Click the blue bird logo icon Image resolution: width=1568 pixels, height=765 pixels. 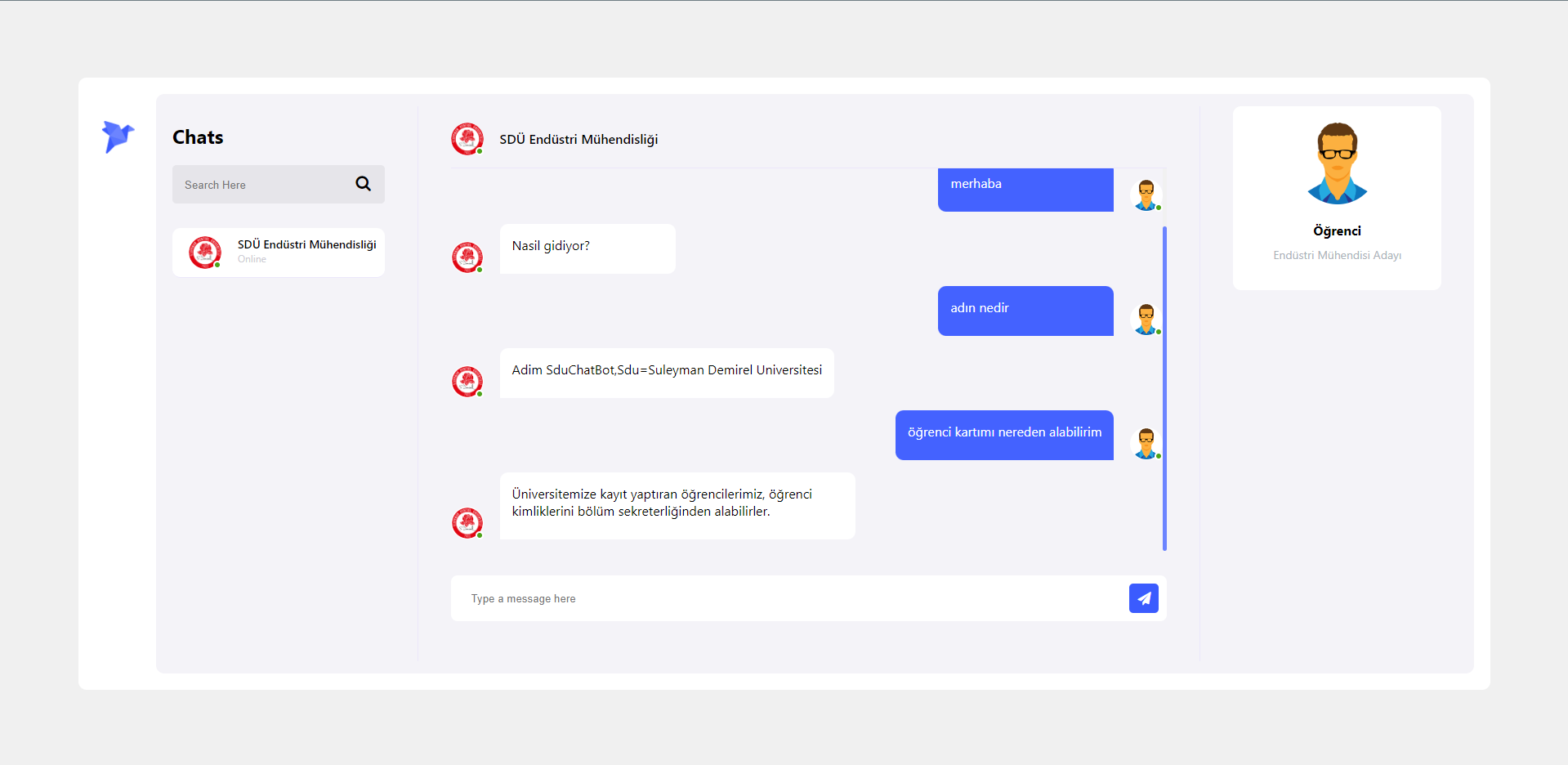coord(118,136)
